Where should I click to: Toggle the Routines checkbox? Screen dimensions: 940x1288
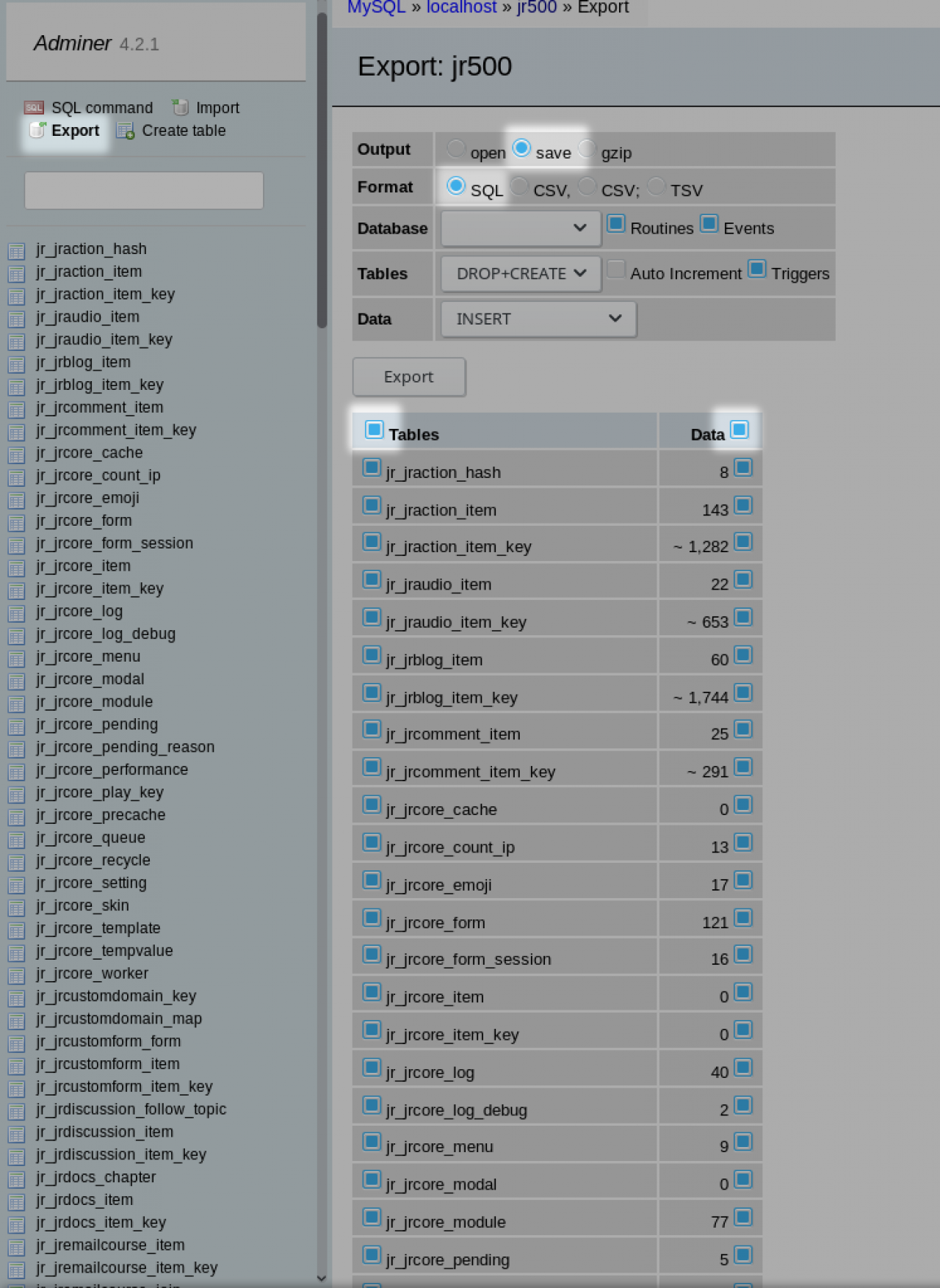pos(616,223)
